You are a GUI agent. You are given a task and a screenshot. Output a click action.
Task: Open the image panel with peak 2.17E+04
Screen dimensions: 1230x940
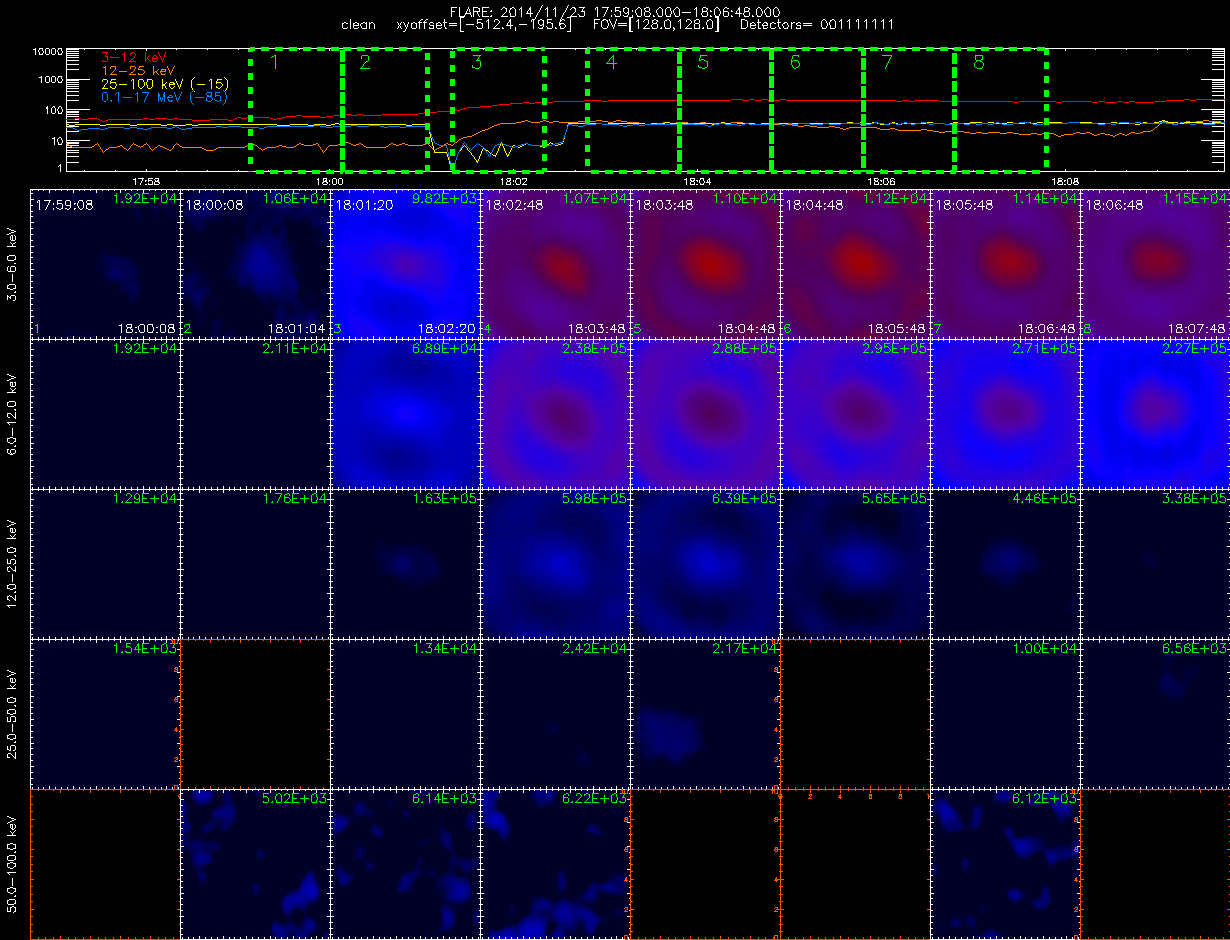pos(705,712)
